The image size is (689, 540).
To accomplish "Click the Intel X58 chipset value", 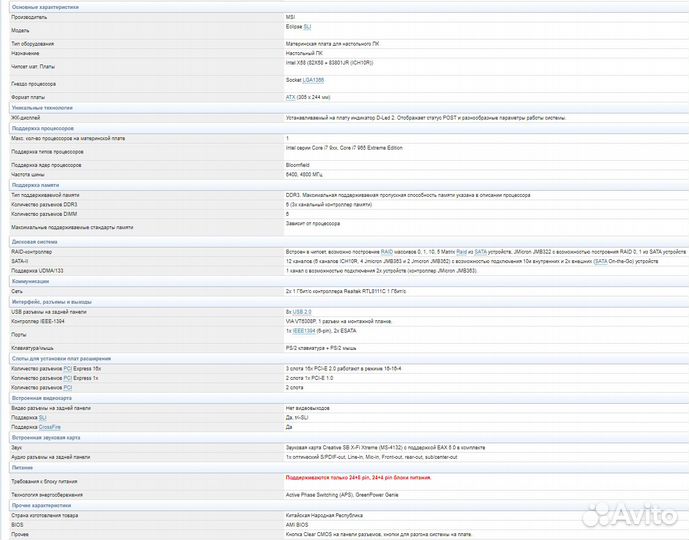I will point(330,63).
